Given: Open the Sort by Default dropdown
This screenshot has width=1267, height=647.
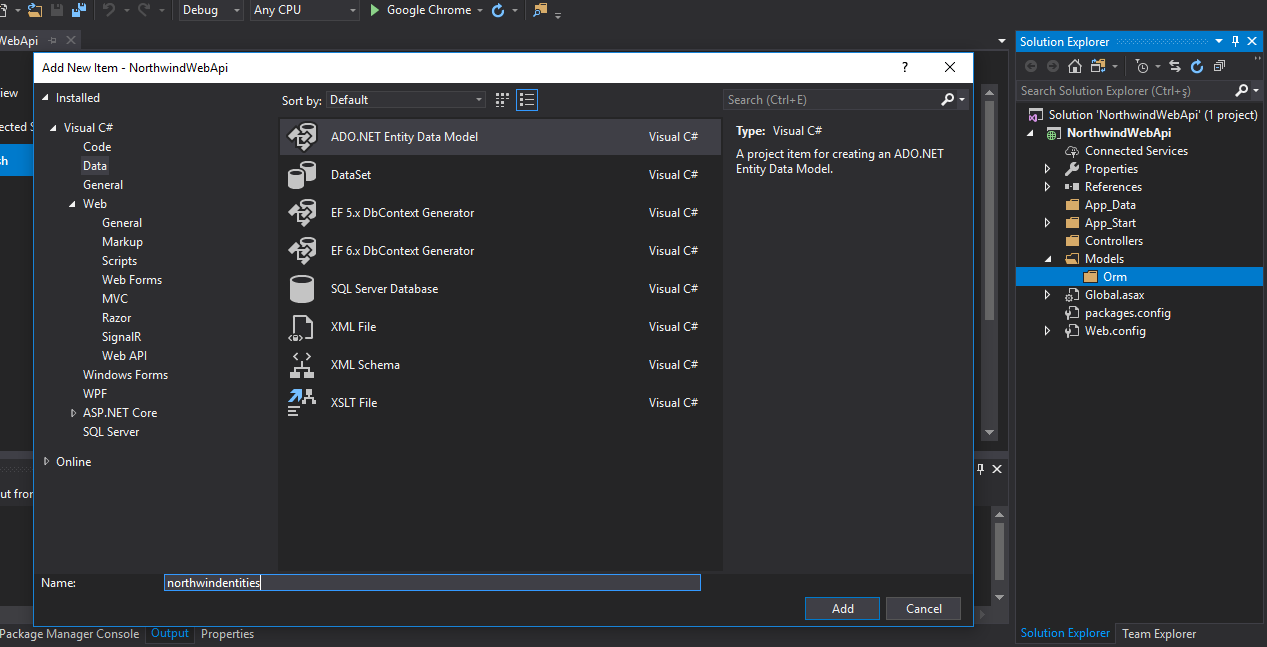Looking at the screenshot, I should (x=406, y=100).
